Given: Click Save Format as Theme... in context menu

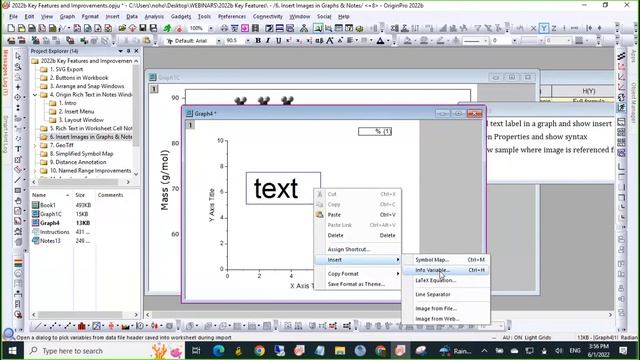Looking at the screenshot, I should pos(358,284).
